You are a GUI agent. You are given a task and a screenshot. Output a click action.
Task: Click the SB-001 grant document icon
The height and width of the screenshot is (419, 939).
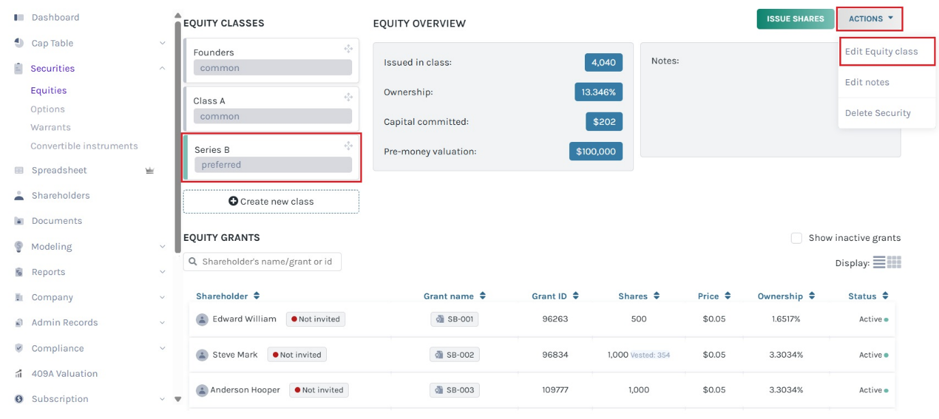click(x=439, y=320)
